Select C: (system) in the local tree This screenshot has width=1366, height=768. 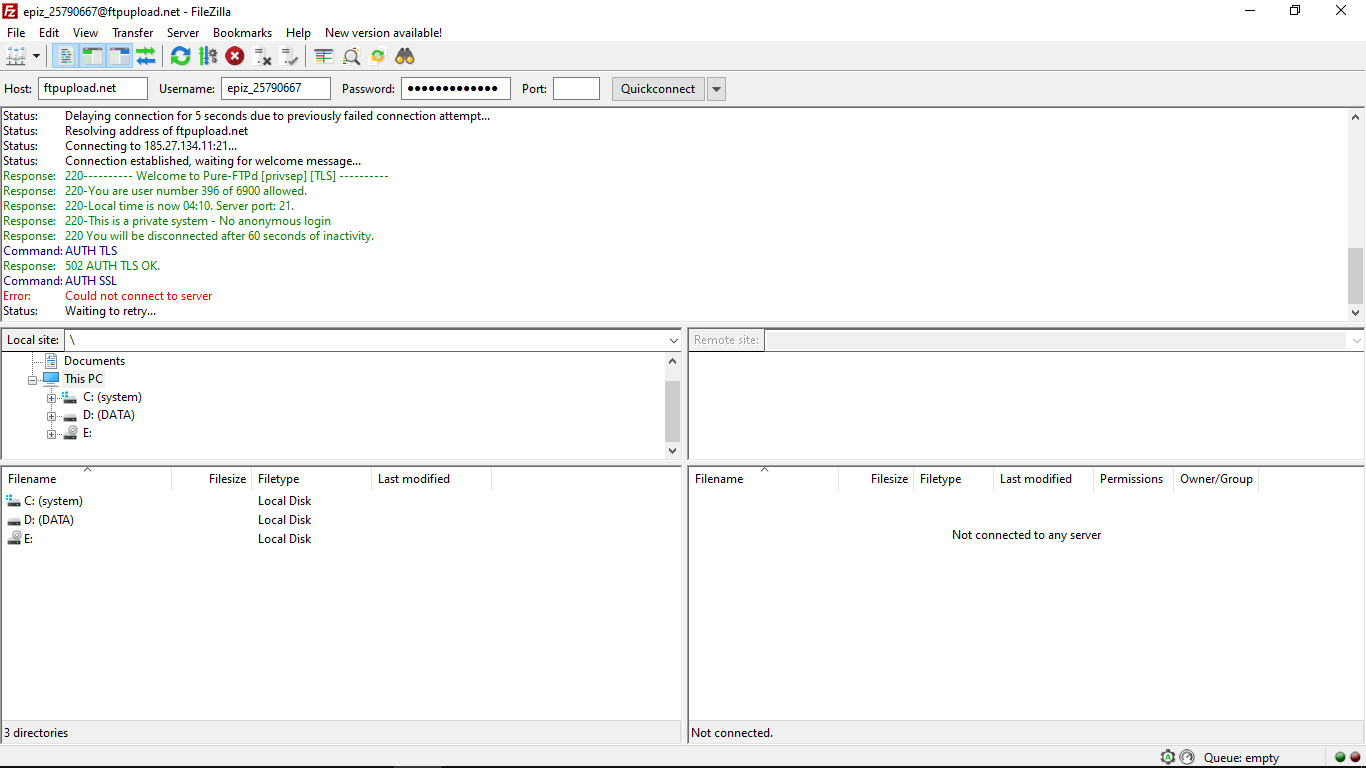coord(112,397)
